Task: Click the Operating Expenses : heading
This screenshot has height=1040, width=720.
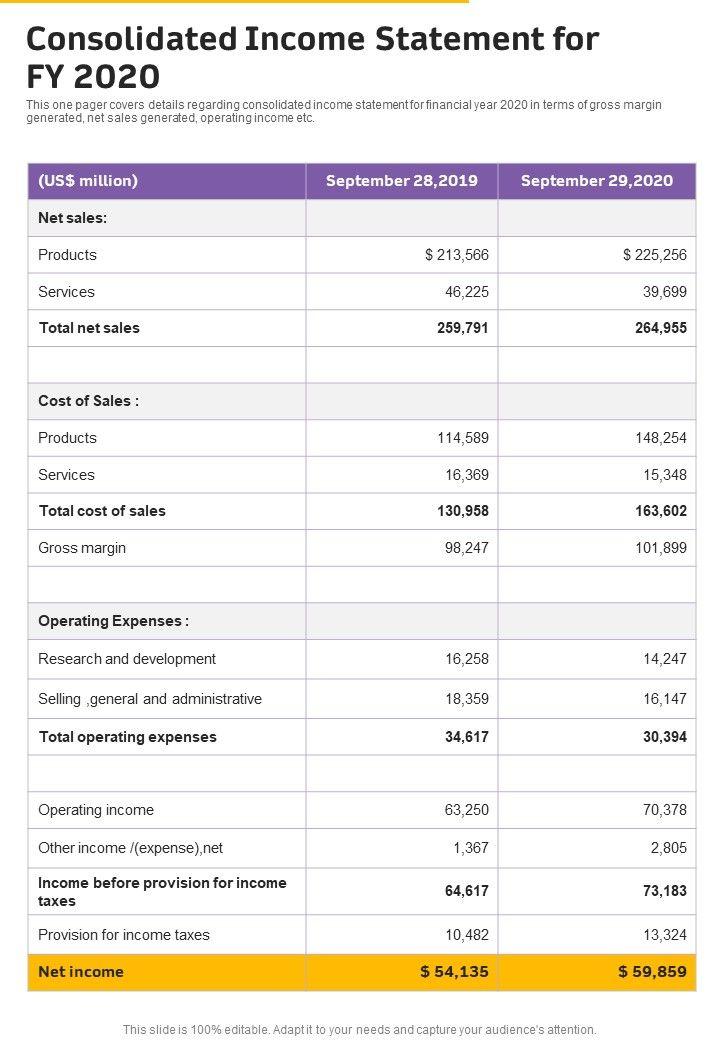Action: 113,621
